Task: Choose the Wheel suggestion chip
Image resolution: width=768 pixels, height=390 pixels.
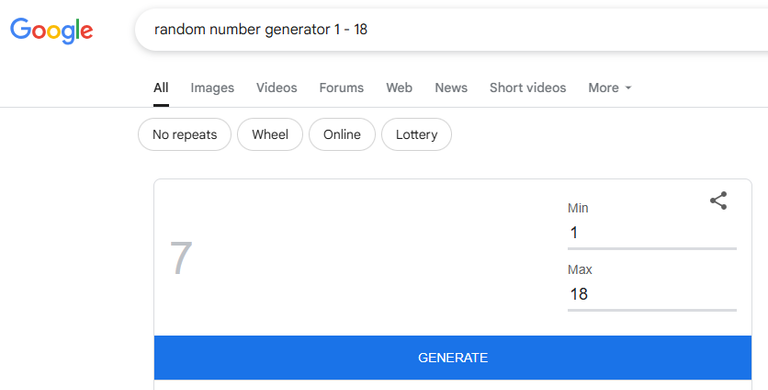Action: pyautogui.click(x=270, y=134)
